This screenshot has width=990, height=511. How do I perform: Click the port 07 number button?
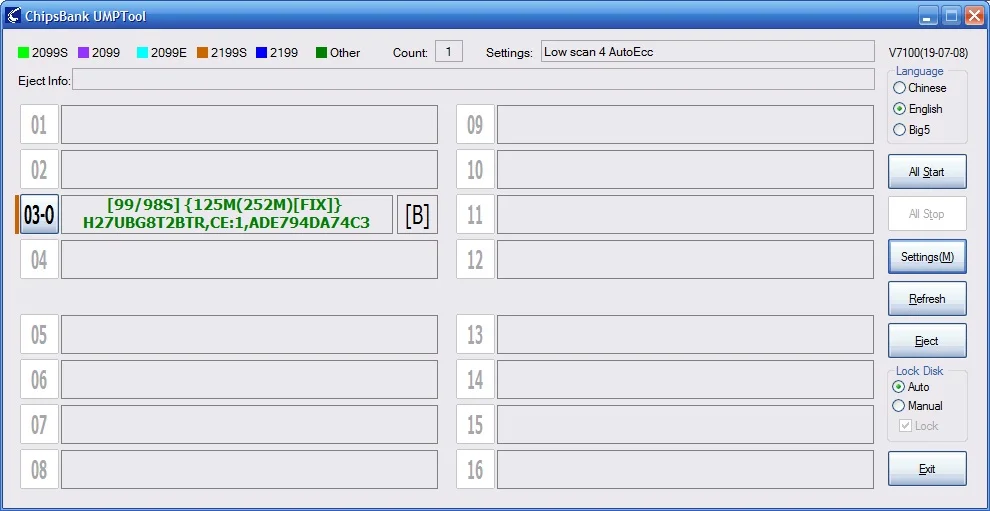[39, 424]
